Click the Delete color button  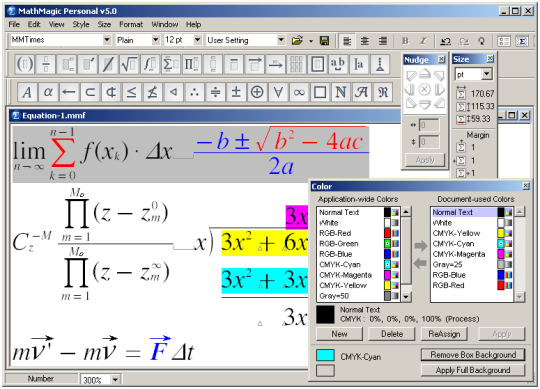click(x=392, y=334)
